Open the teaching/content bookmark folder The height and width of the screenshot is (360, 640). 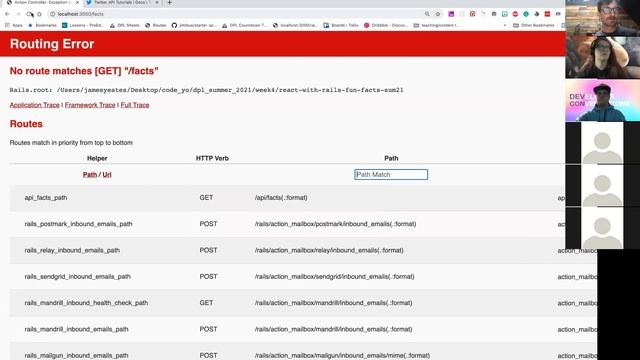click(436, 25)
